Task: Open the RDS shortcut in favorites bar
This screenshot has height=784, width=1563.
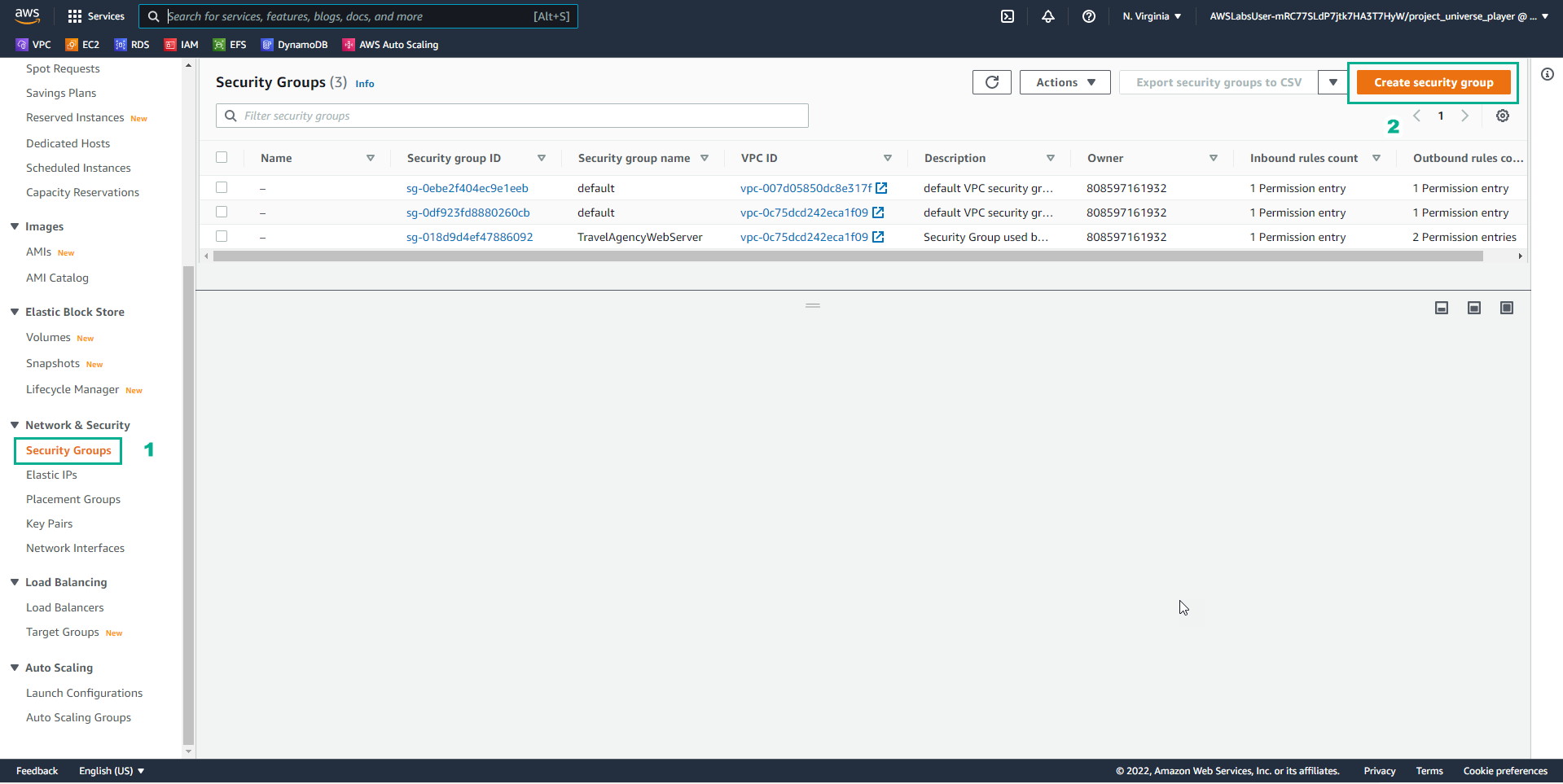Action: coord(132,45)
